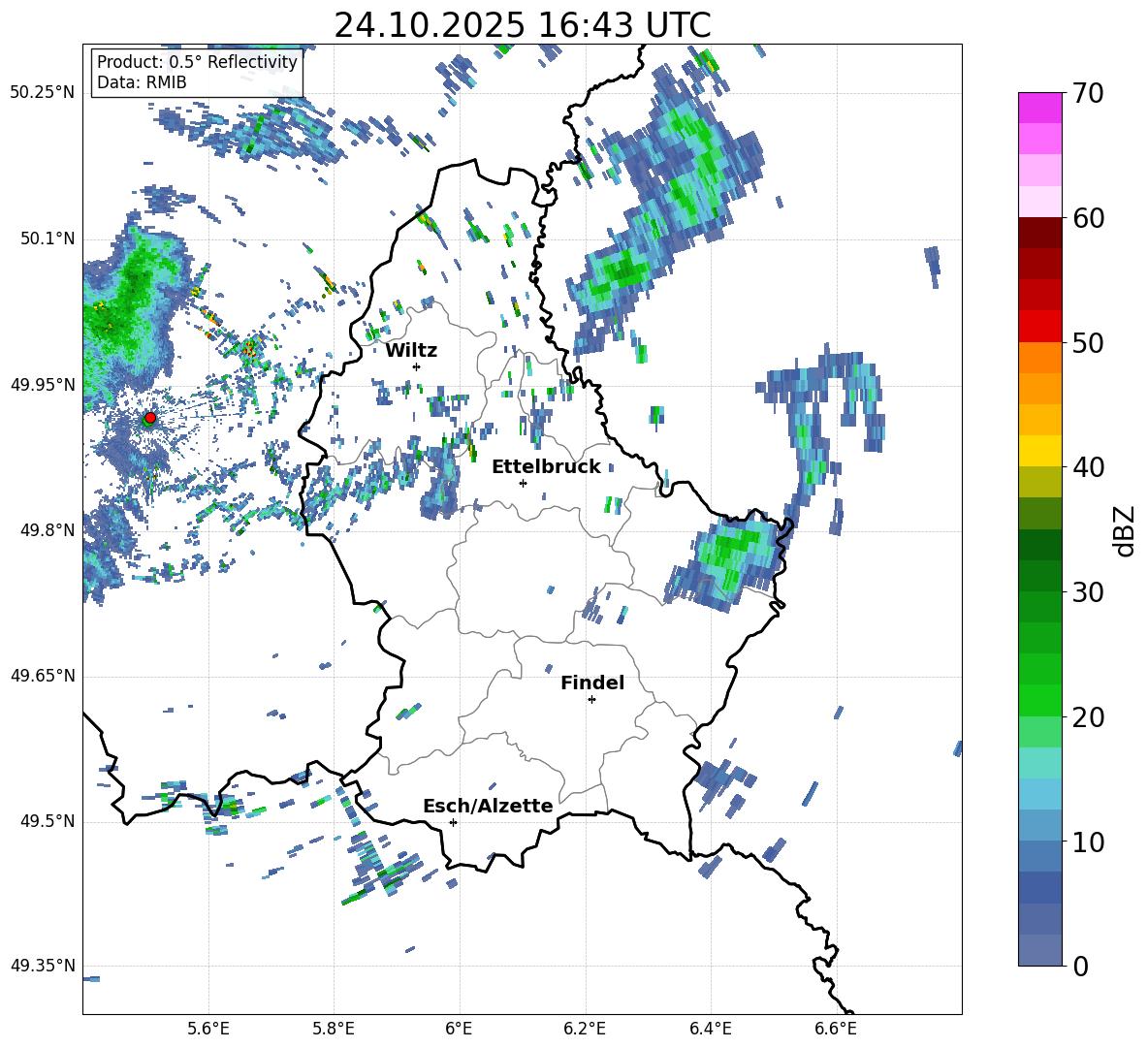Click the Esch/Alzette station cross marker
The height and width of the screenshot is (1048, 1148).
(x=453, y=822)
